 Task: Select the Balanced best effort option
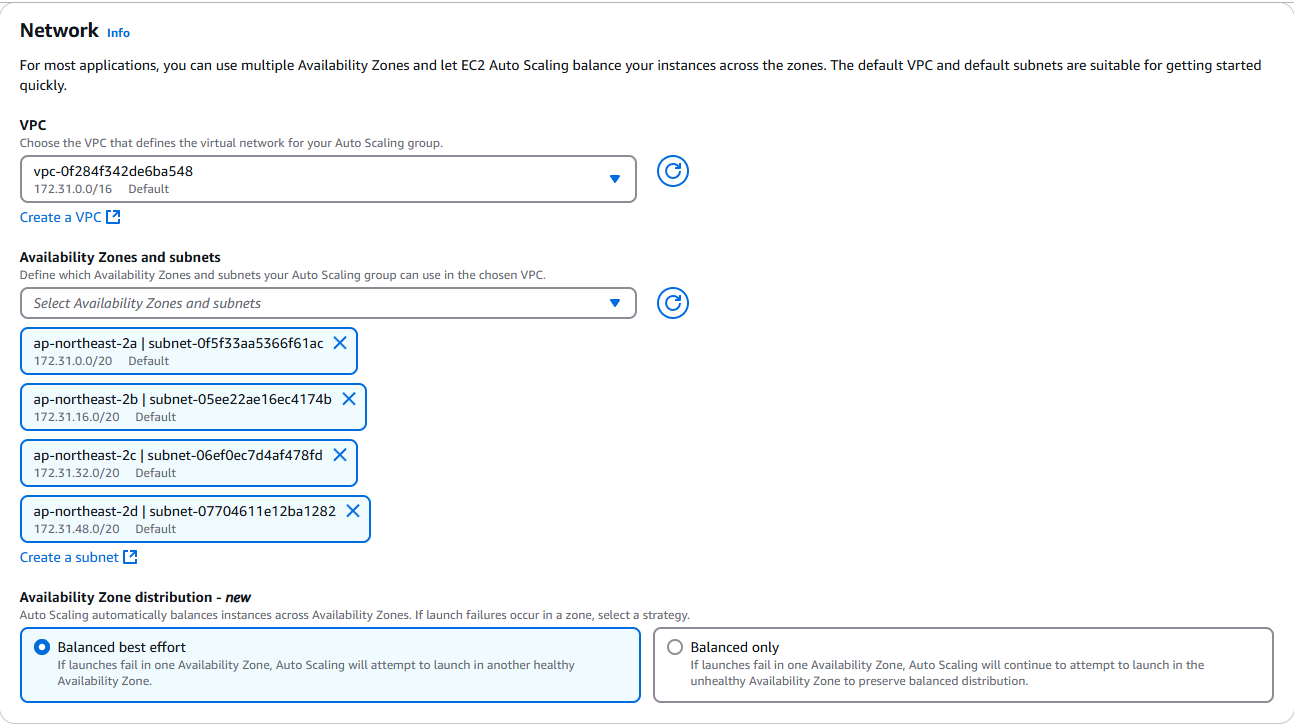pos(330,665)
